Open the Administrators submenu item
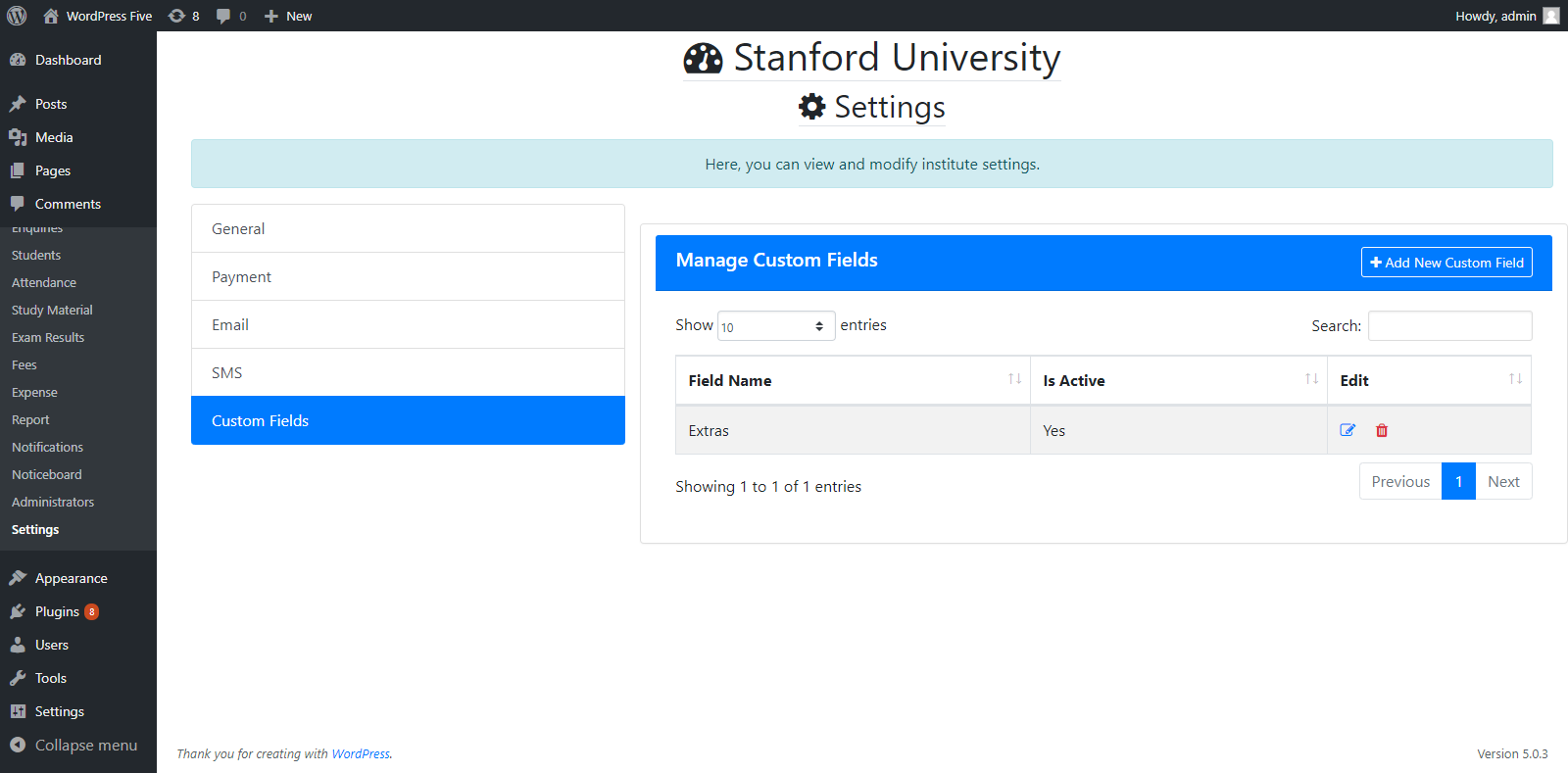 (53, 502)
